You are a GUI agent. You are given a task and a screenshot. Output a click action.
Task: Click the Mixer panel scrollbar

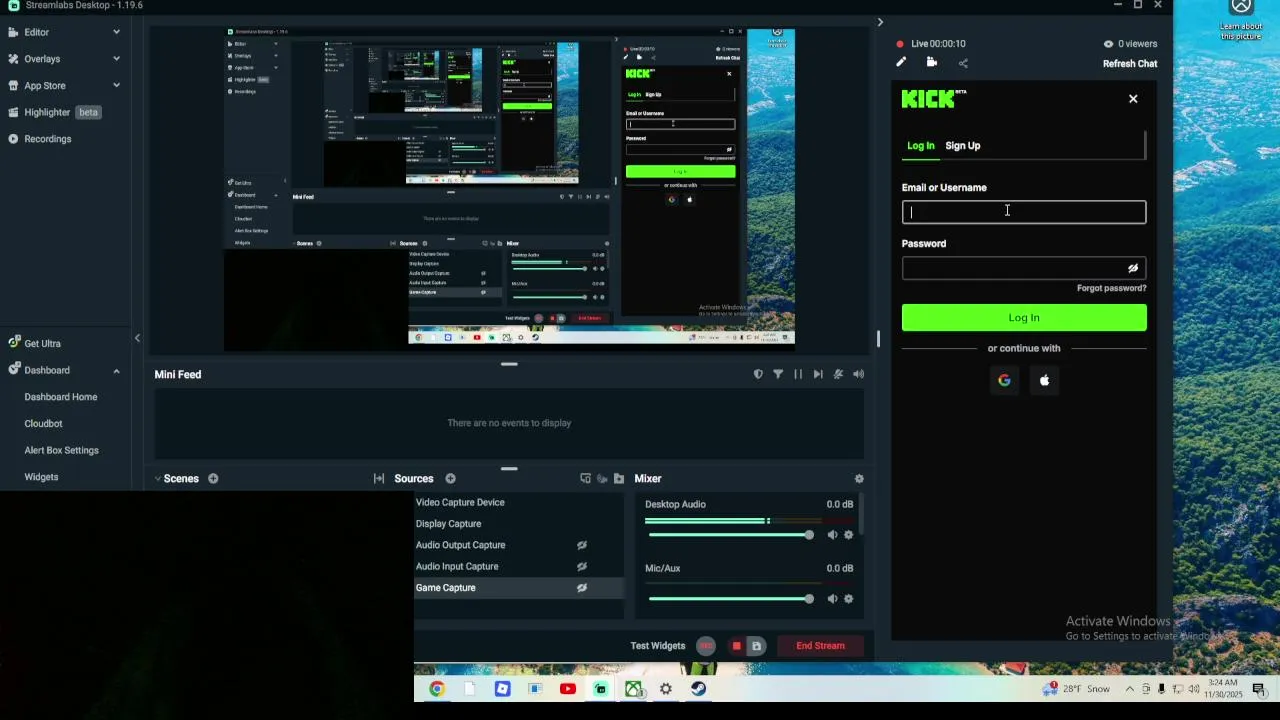click(x=861, y=514)
